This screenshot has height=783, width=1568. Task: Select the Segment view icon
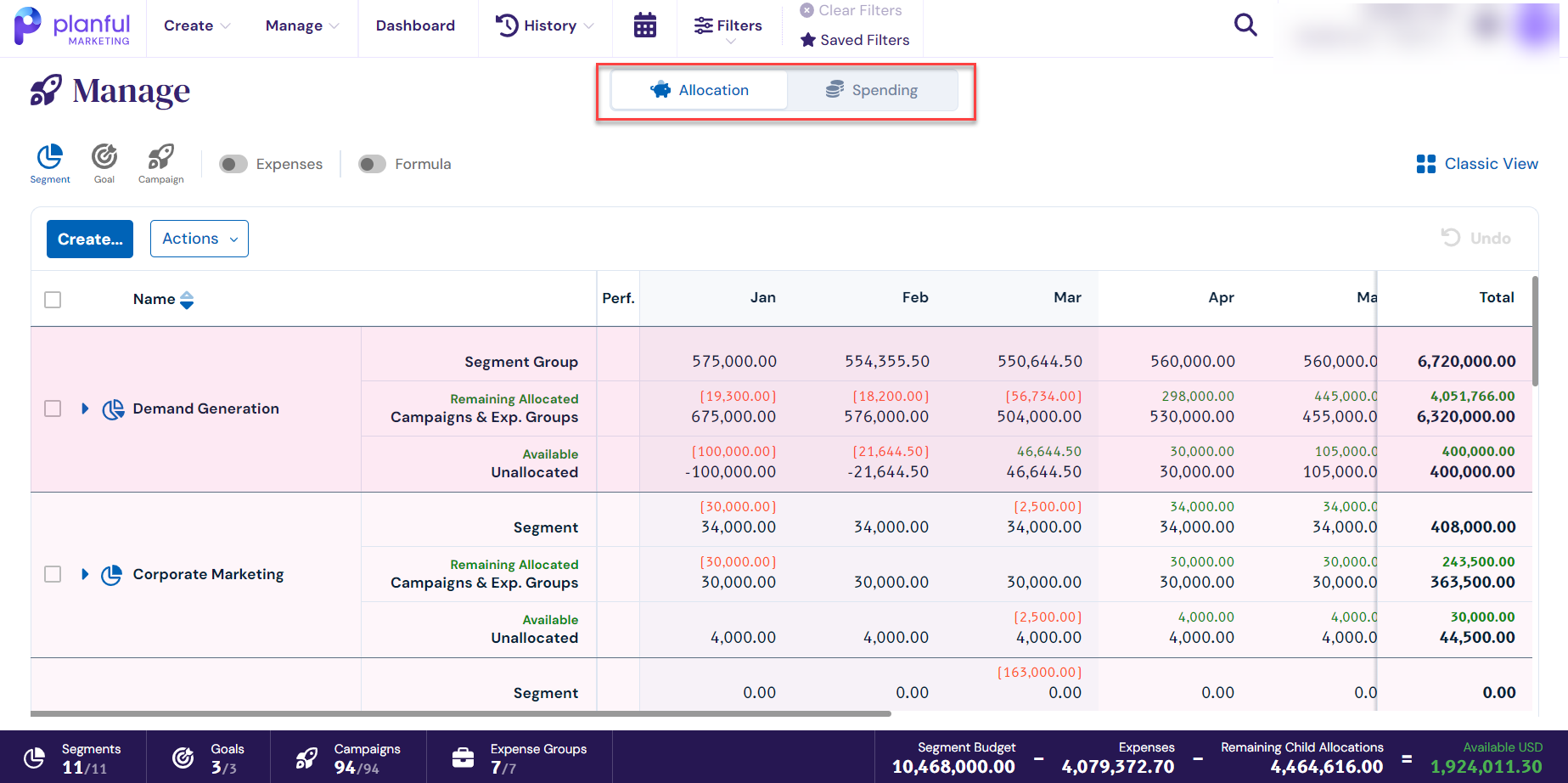[x=50, y=156]
